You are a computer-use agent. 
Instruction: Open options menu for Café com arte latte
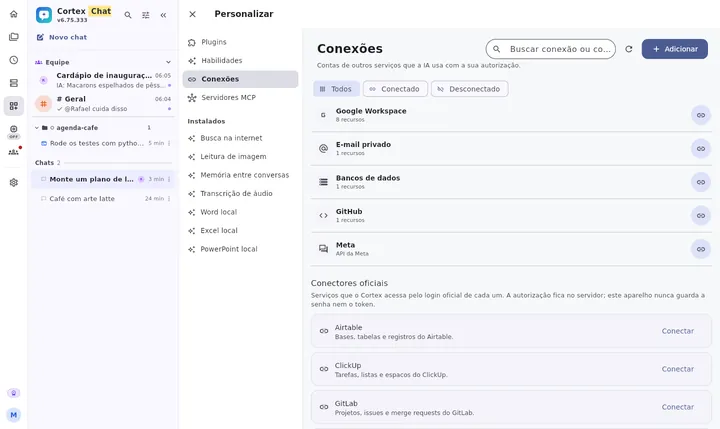pos(169,198)
